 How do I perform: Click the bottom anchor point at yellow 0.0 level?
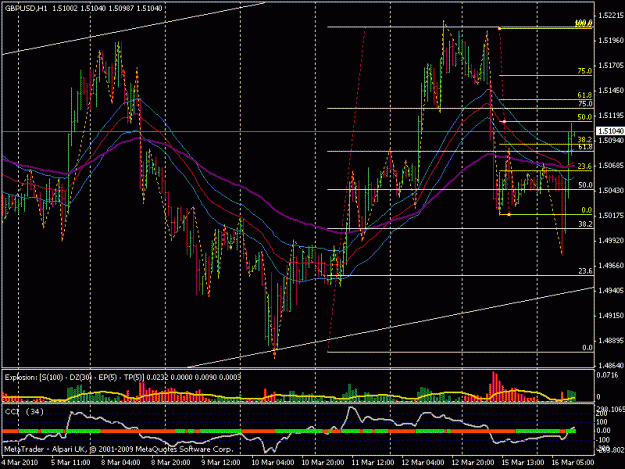(509, 215)
